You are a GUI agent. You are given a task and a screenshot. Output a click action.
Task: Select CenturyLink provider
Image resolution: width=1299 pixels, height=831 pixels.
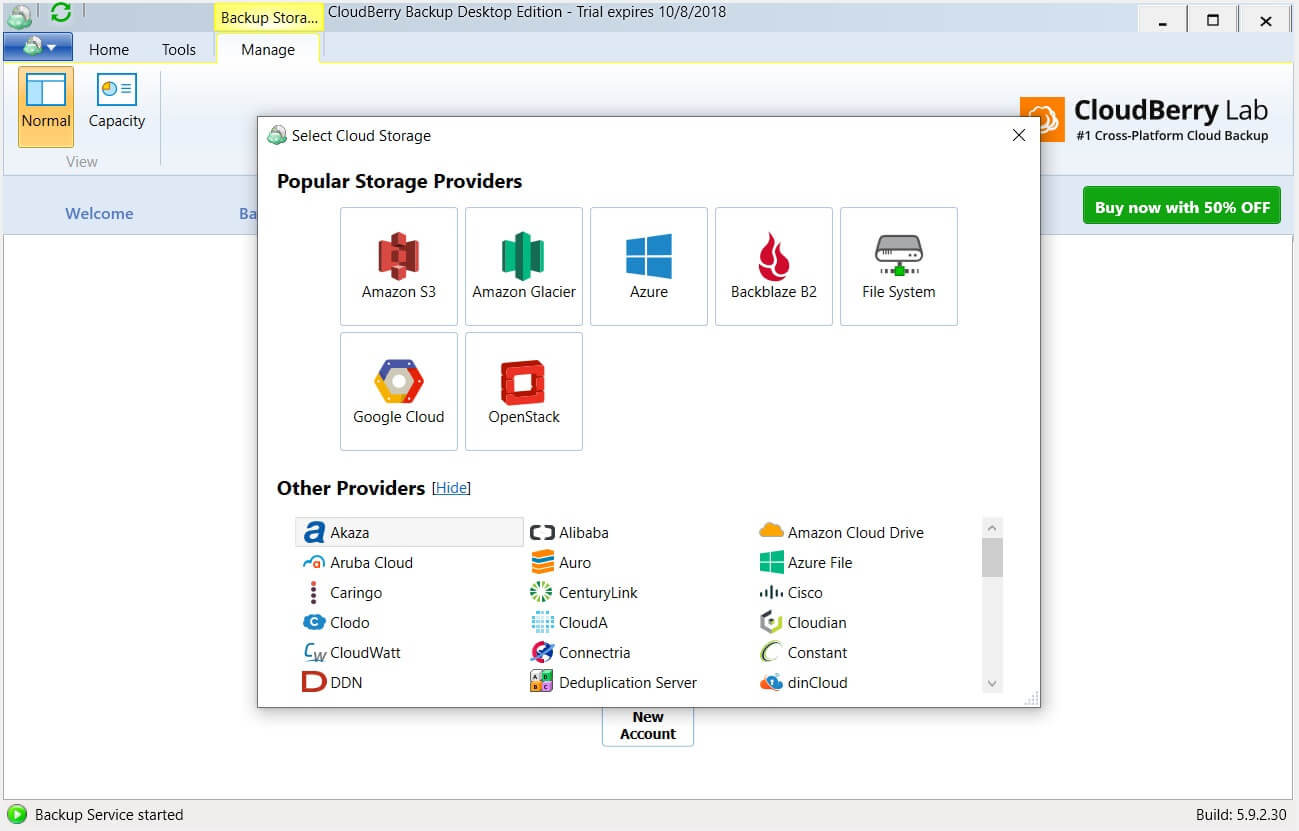click(x=584, y=592)
